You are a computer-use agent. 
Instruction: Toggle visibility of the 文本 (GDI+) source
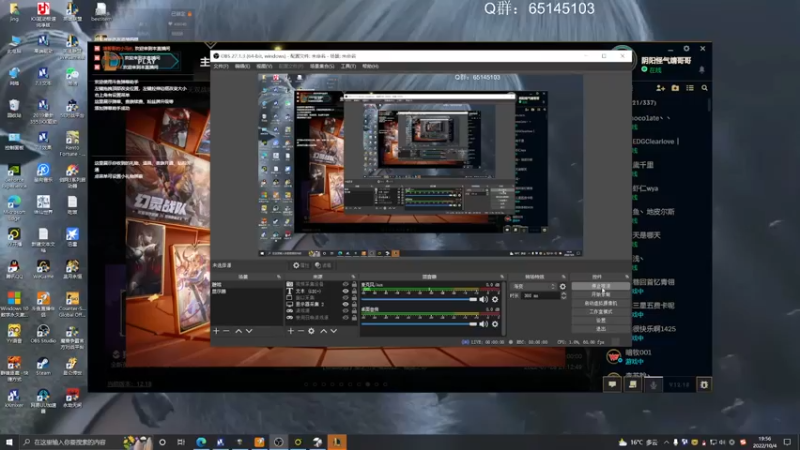345,291
